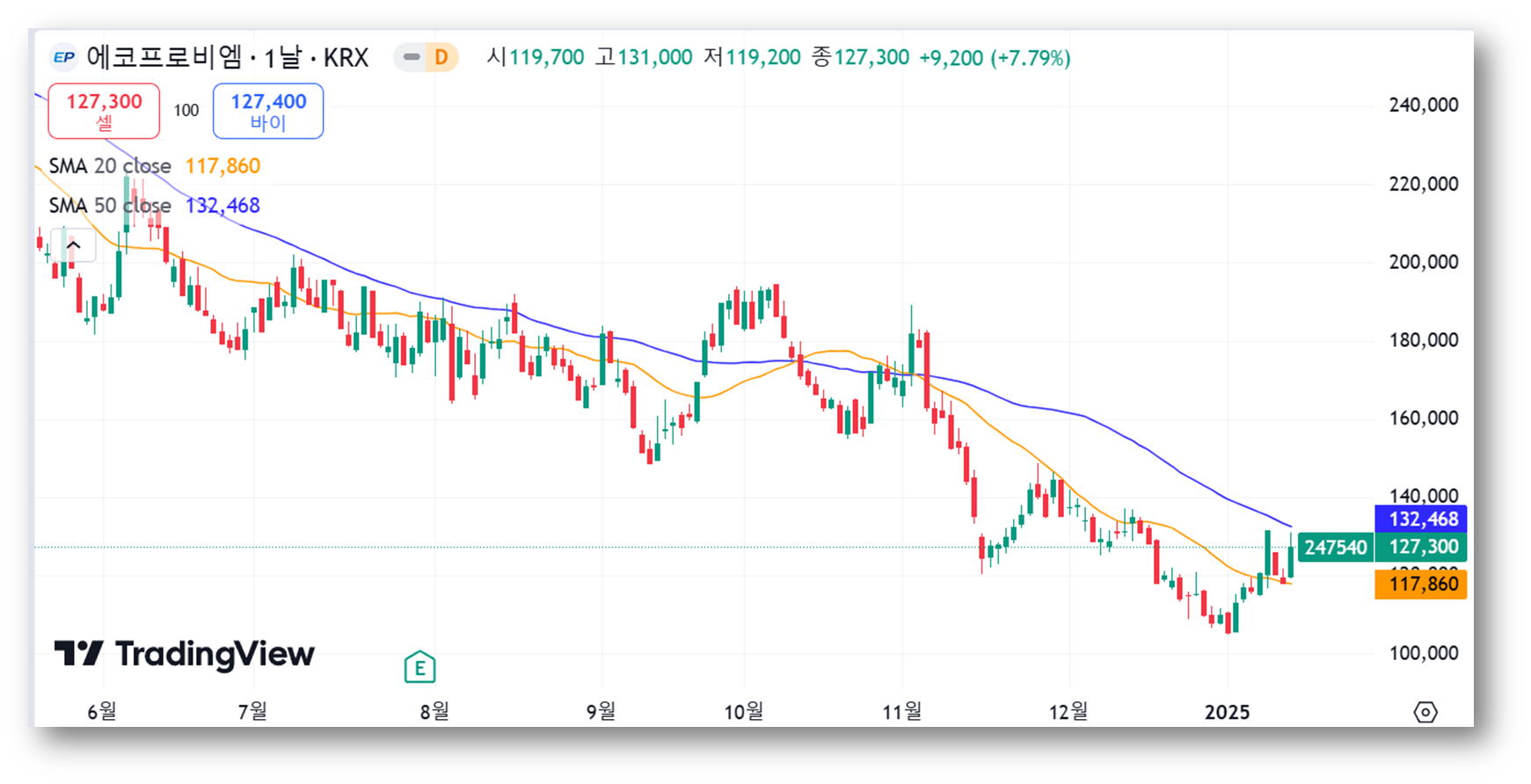Select the SMA 20 close indicator legend
This screenshot has height=784, width=1531.
110,166
